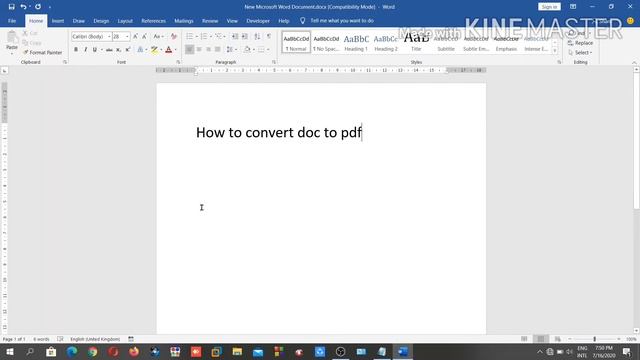Activate the Format Painter
The image size is (640, 360).
pos(42,53)
